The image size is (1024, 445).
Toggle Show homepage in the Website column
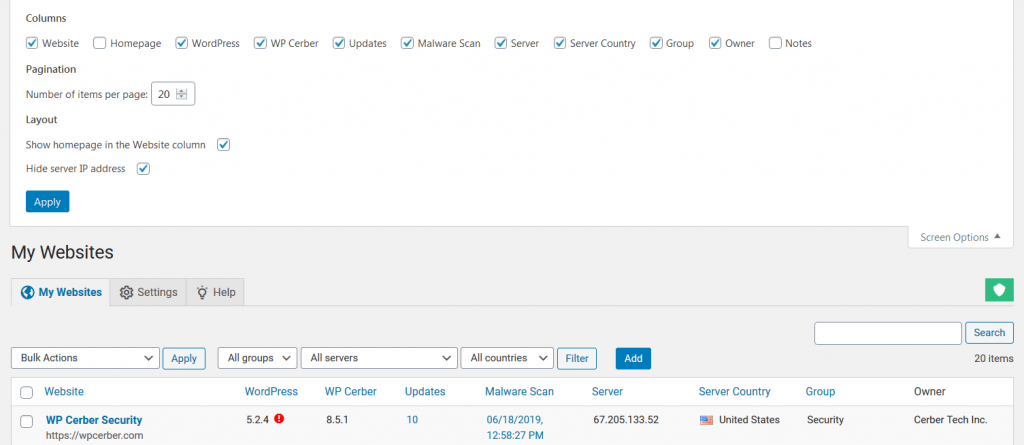click(x=223, y=144)
